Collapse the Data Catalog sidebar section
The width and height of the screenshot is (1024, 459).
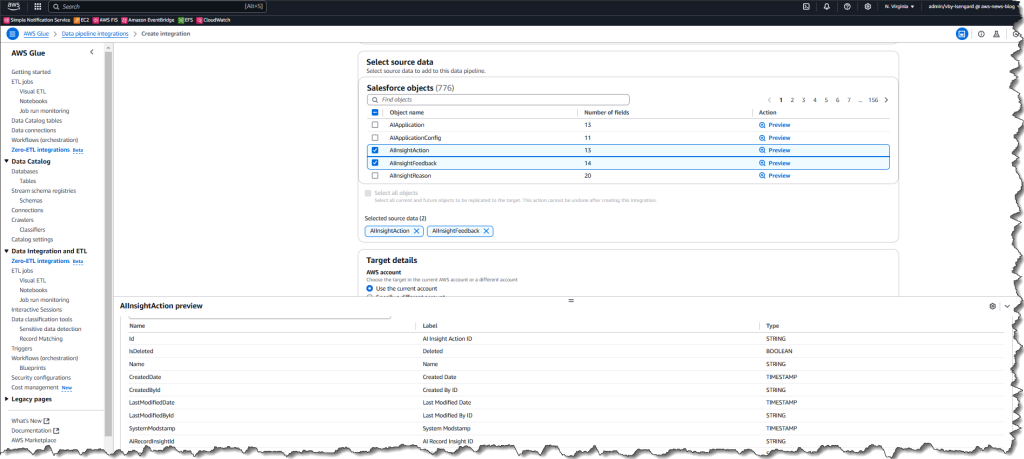[x=6, y=161]
